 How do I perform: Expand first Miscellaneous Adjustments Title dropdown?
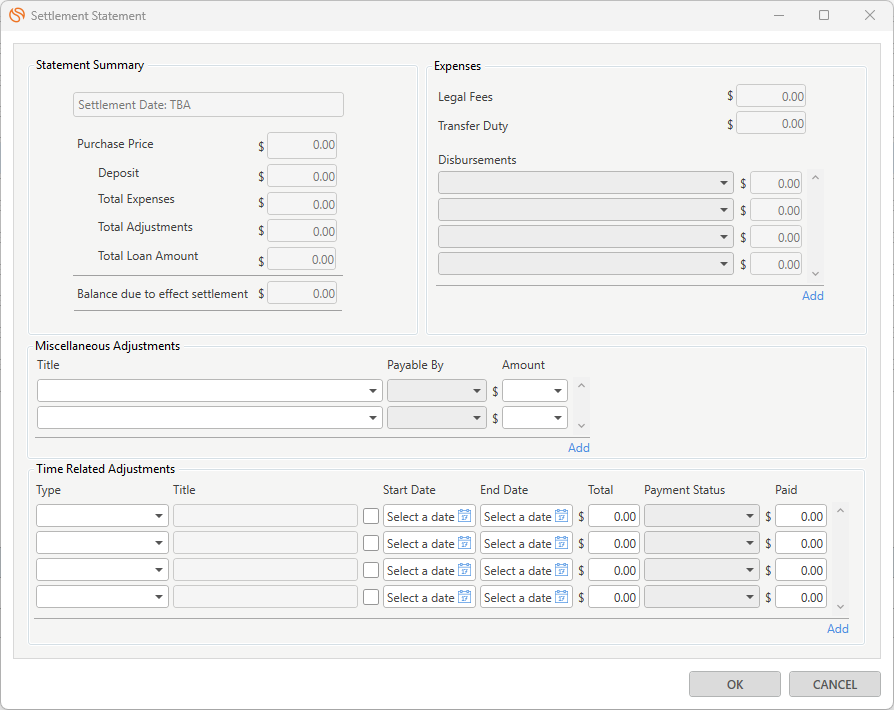coord(210,391)
